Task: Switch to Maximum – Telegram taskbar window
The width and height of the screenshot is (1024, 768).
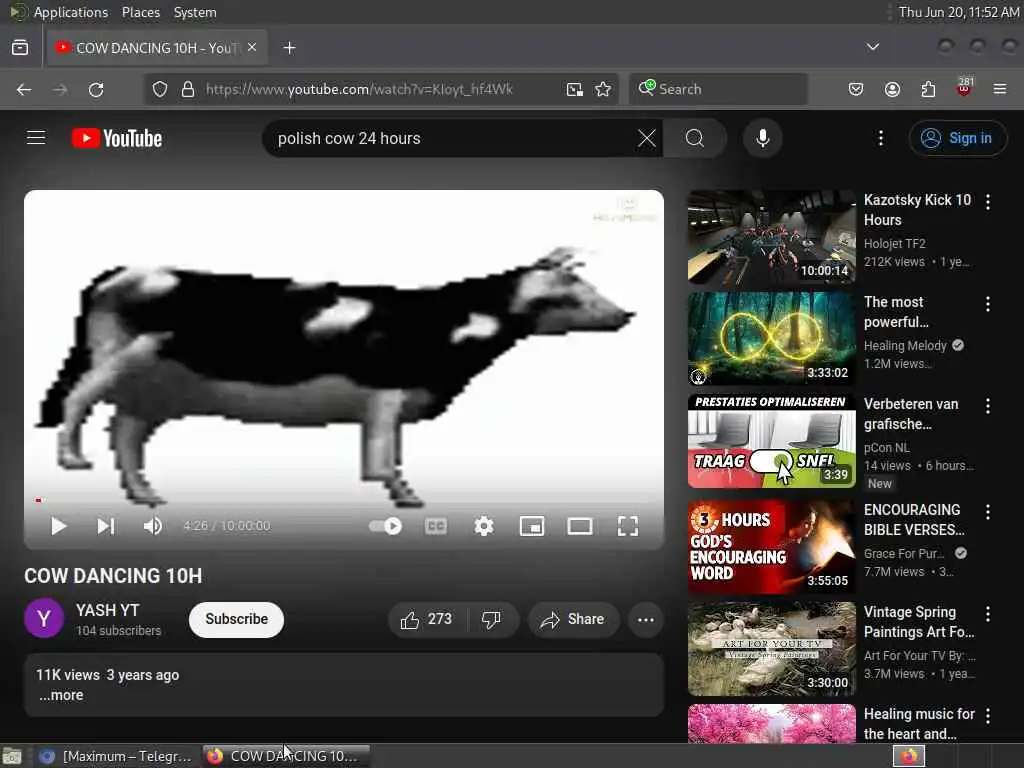Action: click(116, 756)
